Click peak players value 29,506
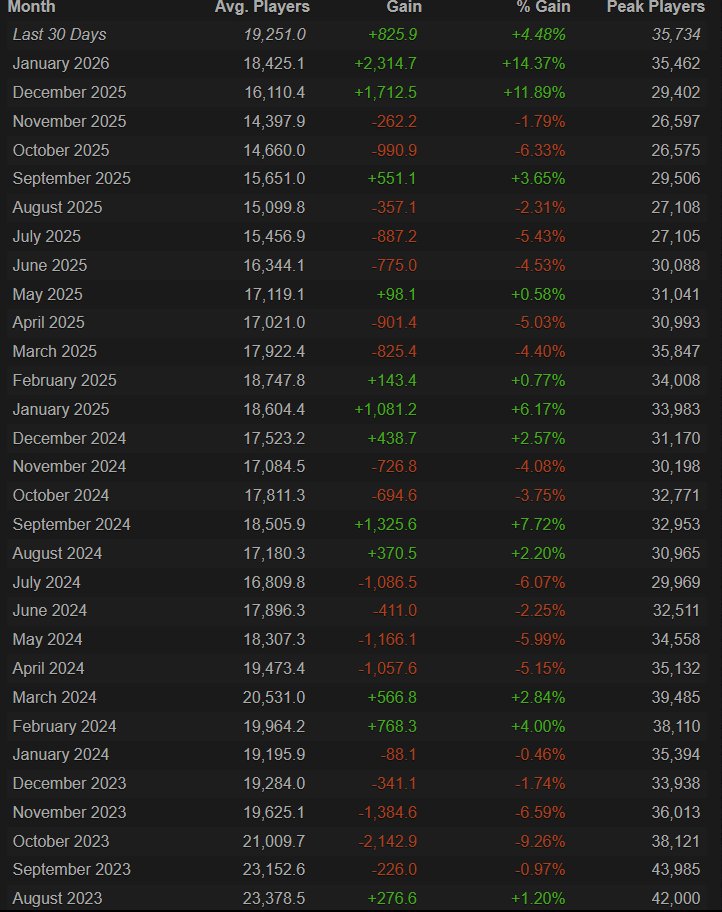 click(676, 179)
